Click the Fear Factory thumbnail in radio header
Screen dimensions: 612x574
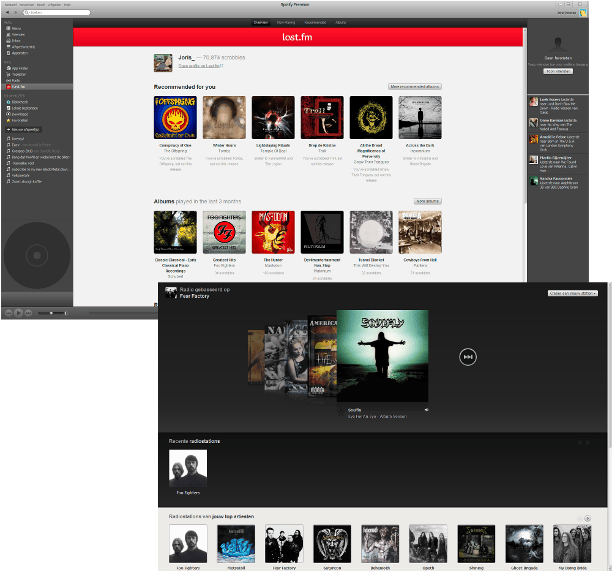coord(171,293)
